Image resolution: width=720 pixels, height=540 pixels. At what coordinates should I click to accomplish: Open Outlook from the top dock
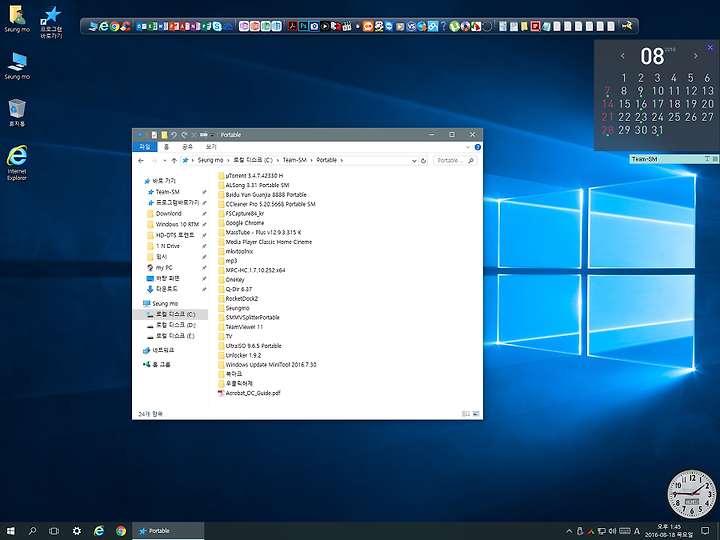click(x=141, y=26)
